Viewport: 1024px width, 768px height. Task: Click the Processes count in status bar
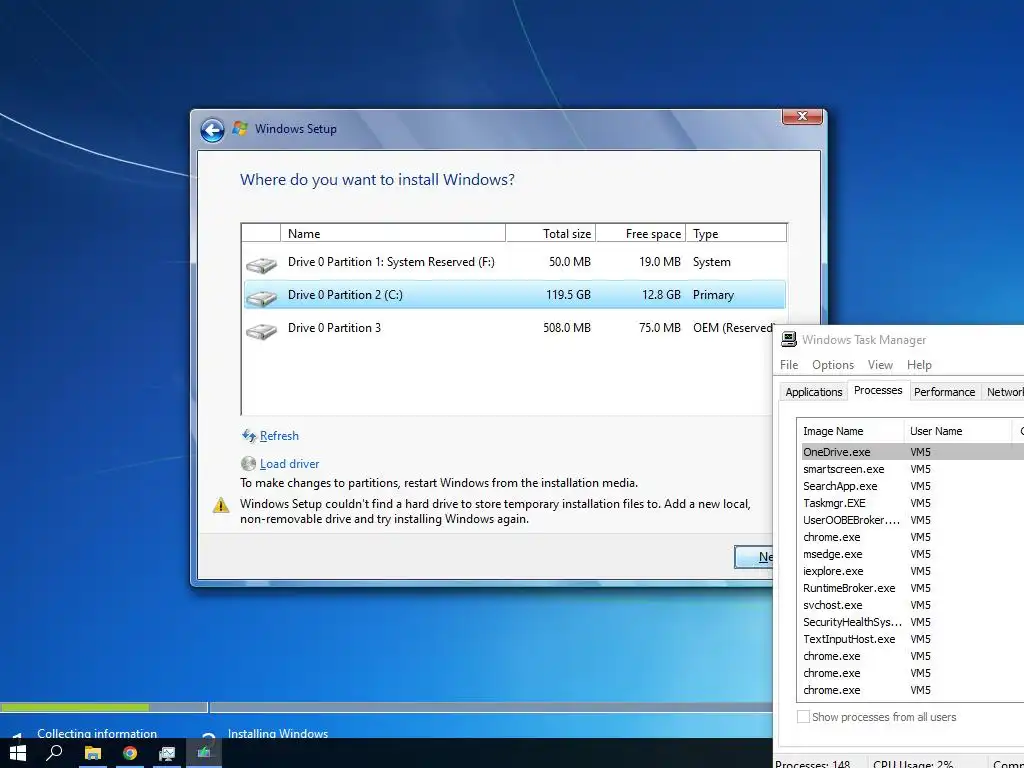pos(812,763)
